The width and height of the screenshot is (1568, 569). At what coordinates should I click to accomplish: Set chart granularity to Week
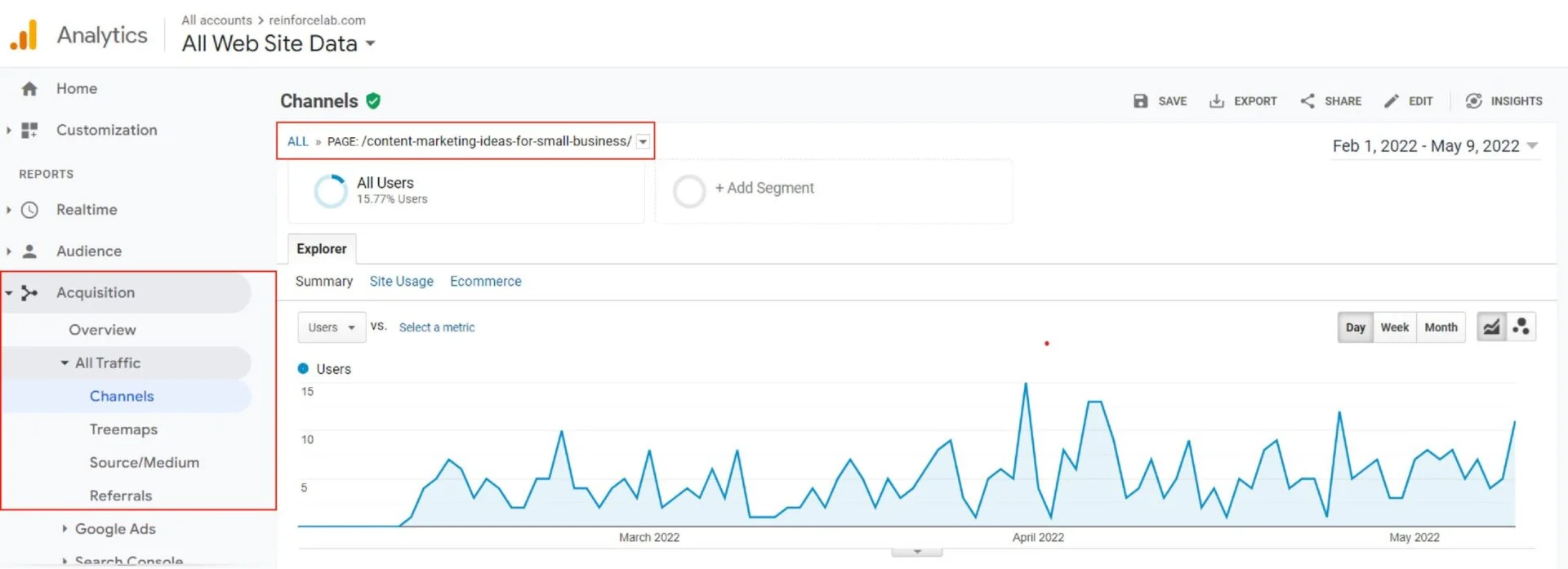(1395, 327)
